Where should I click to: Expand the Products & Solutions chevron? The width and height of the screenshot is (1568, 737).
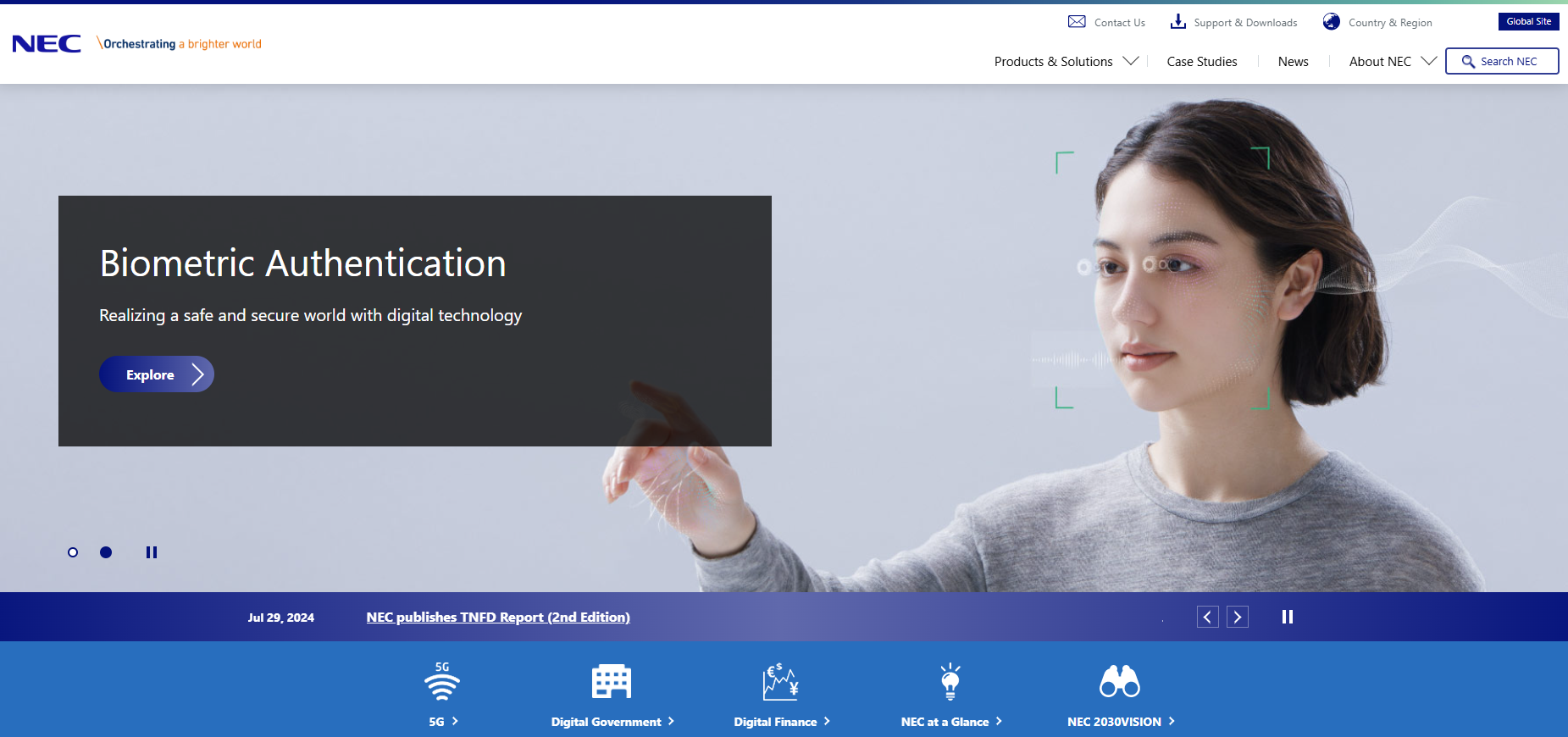coord(1131,61)
